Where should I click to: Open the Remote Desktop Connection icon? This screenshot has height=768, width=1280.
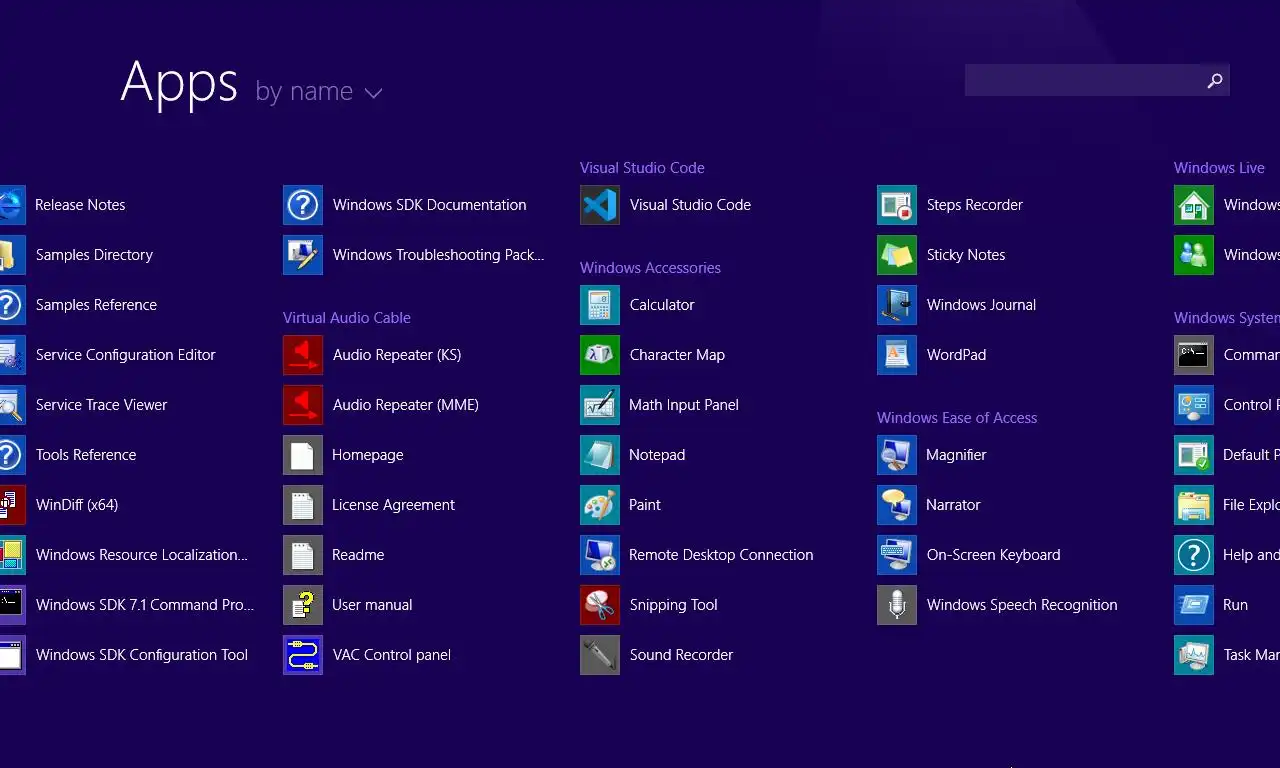(600, 555)
